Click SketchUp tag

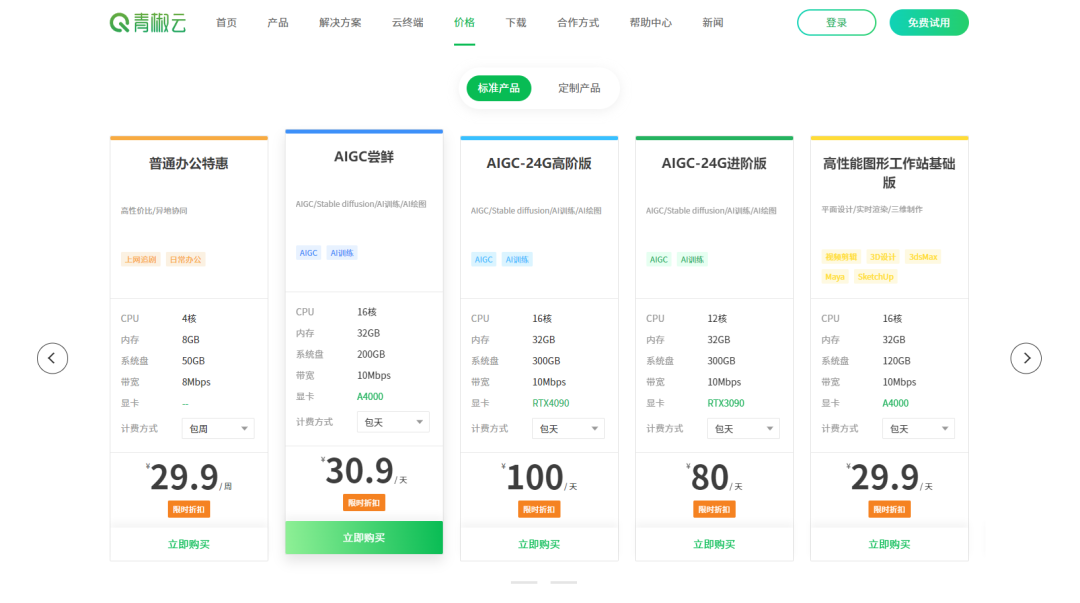pyautogui.click(x=875, y=277)
